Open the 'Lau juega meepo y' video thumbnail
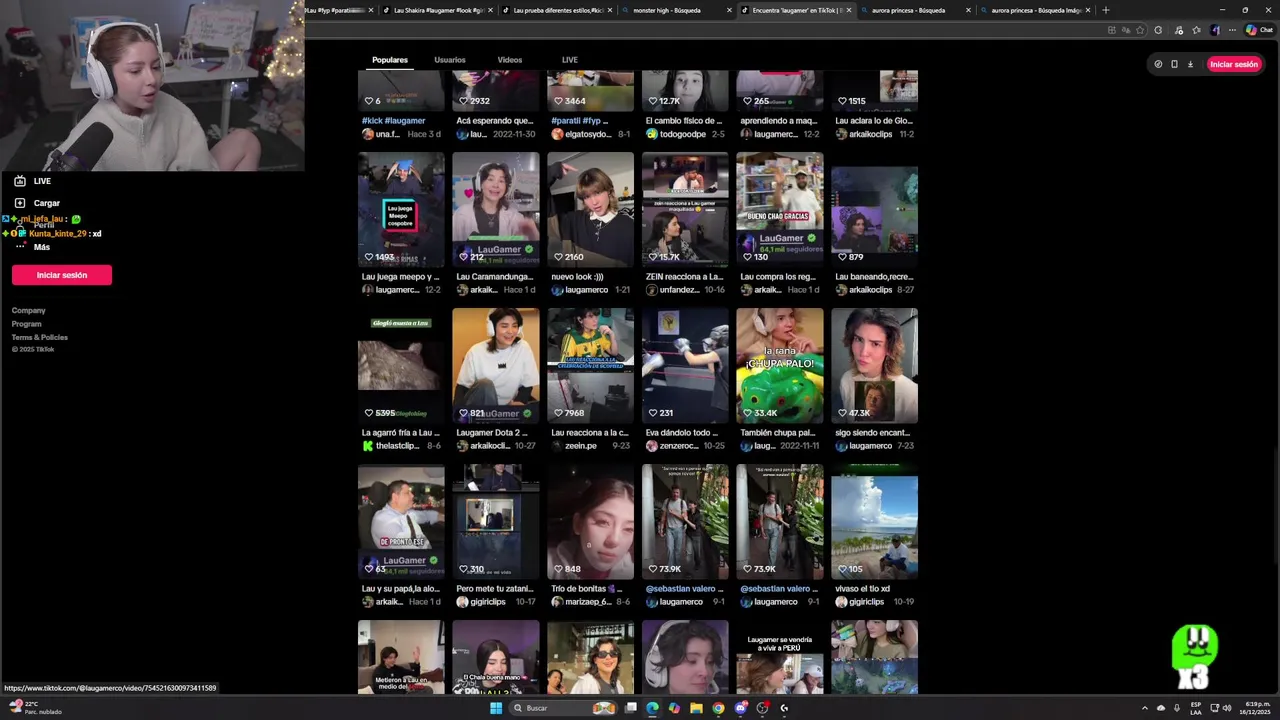 coord(401,209)
